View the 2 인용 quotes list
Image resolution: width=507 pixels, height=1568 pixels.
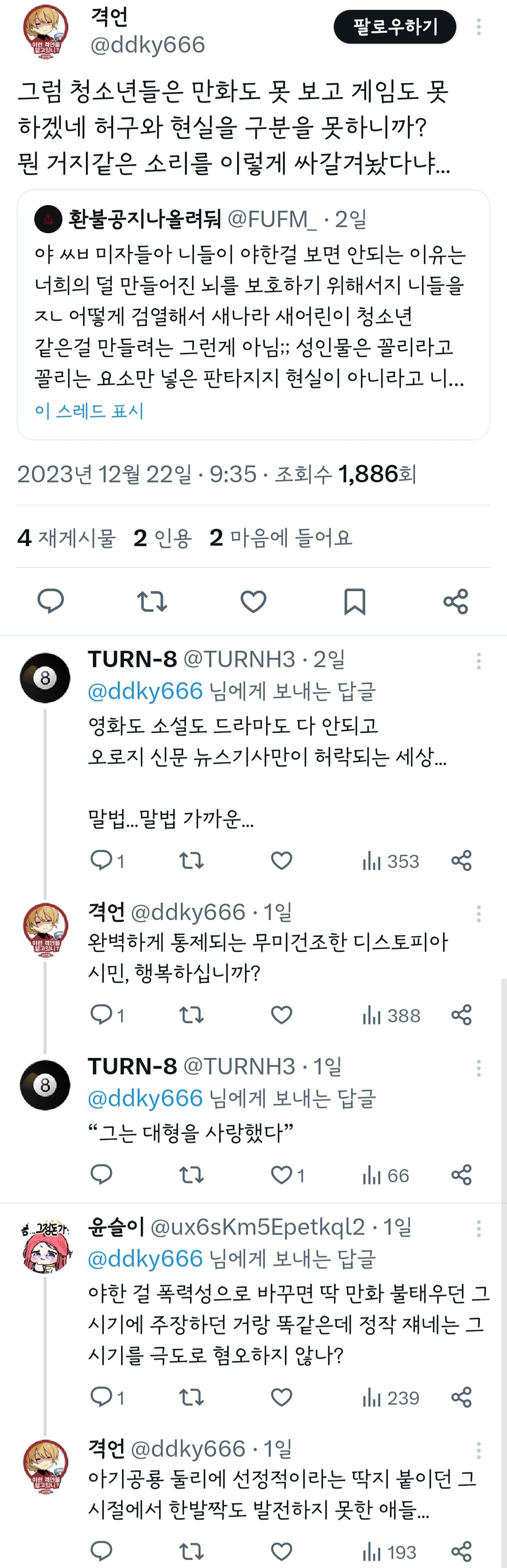[163, 538]
